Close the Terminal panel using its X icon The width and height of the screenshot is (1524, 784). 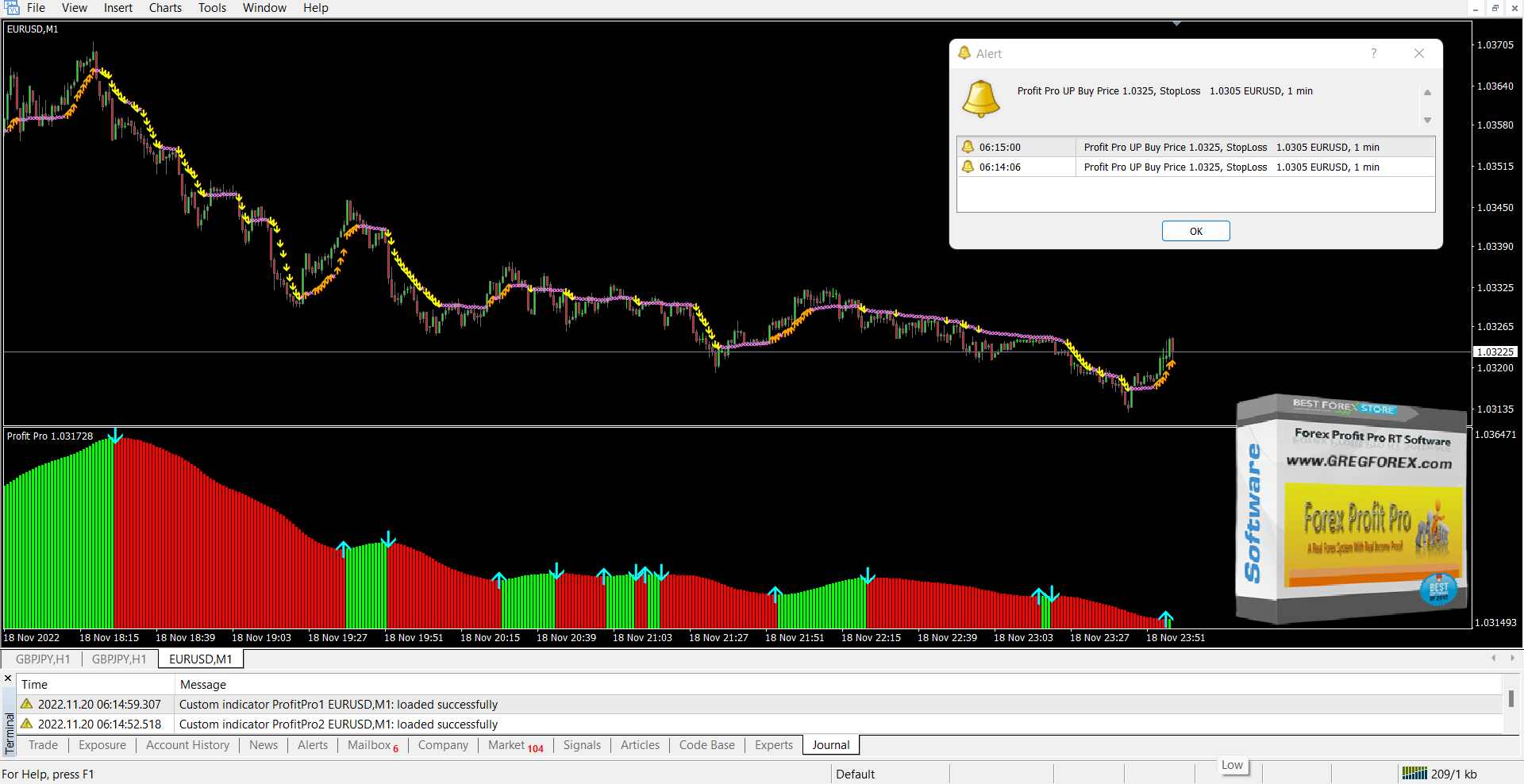tap(8, 678)
